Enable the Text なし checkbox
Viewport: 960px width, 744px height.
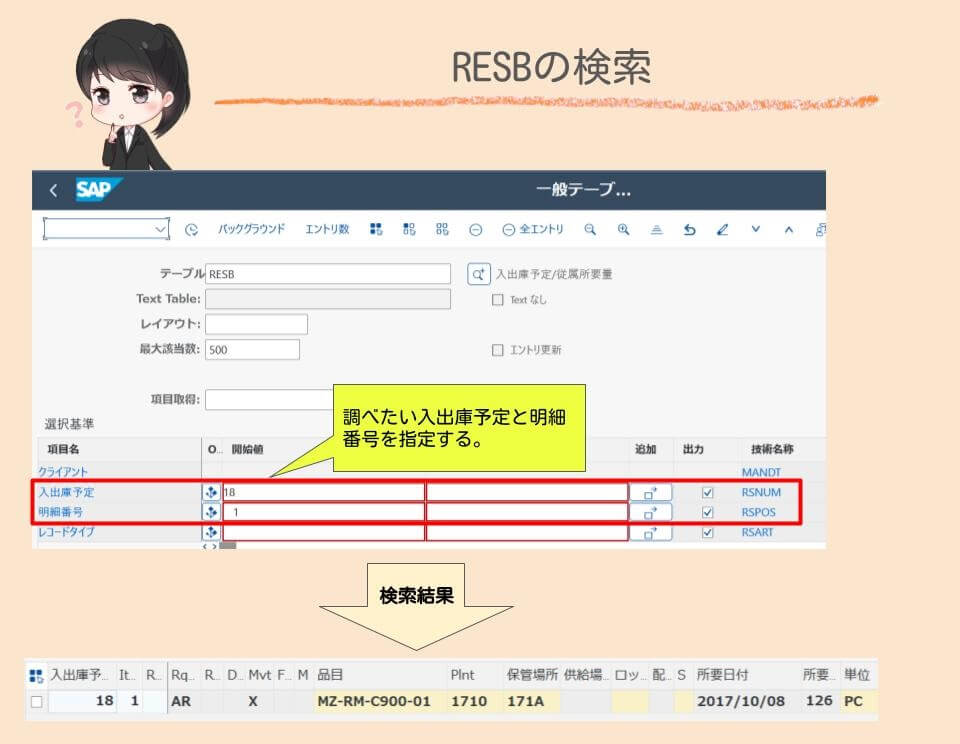(497, 299)
